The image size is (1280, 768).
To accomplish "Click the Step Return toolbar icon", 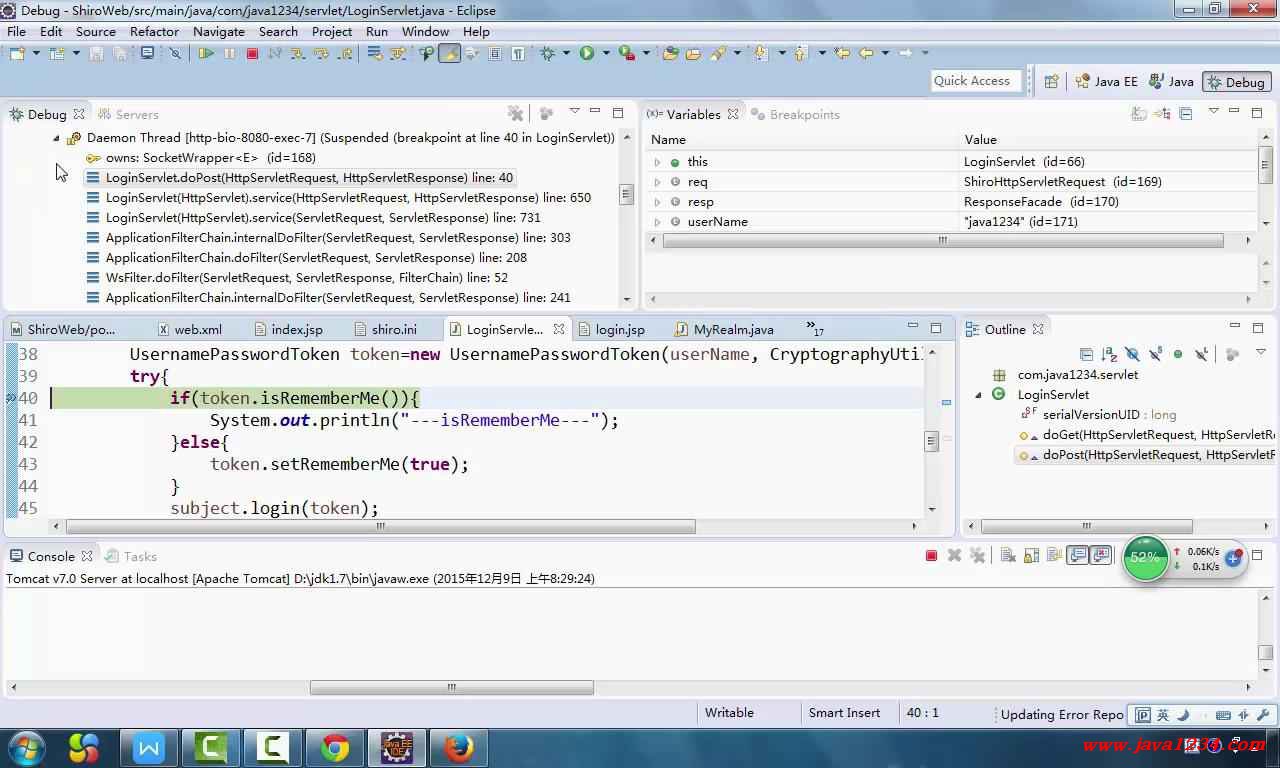I will point(345,53).
